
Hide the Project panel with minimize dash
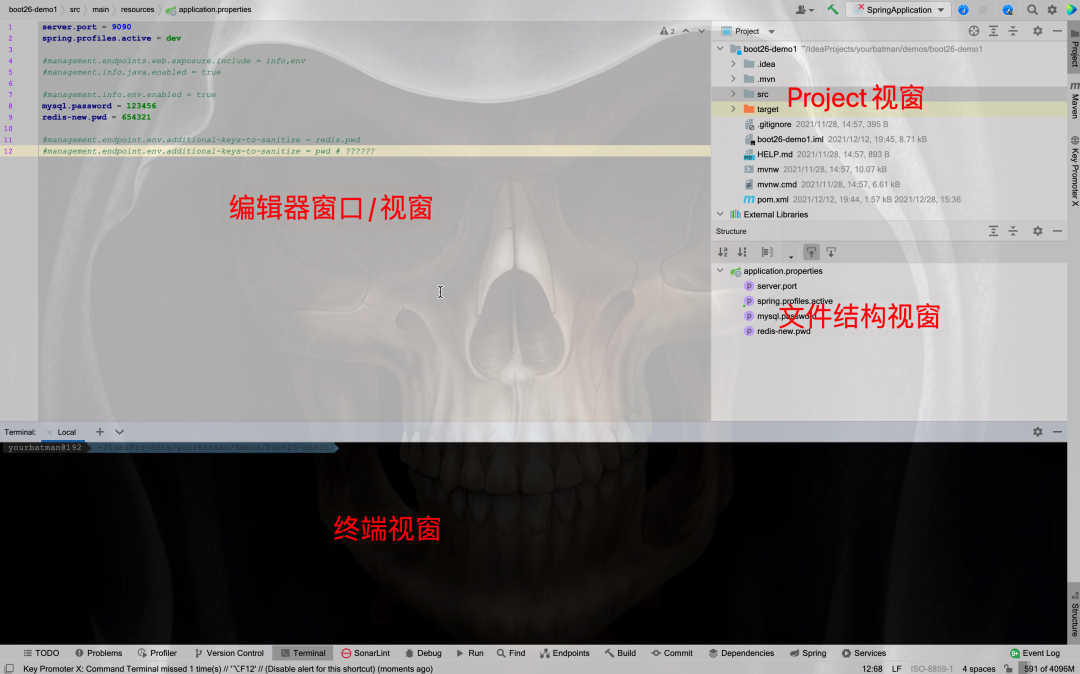click(x=1057, y=31)
